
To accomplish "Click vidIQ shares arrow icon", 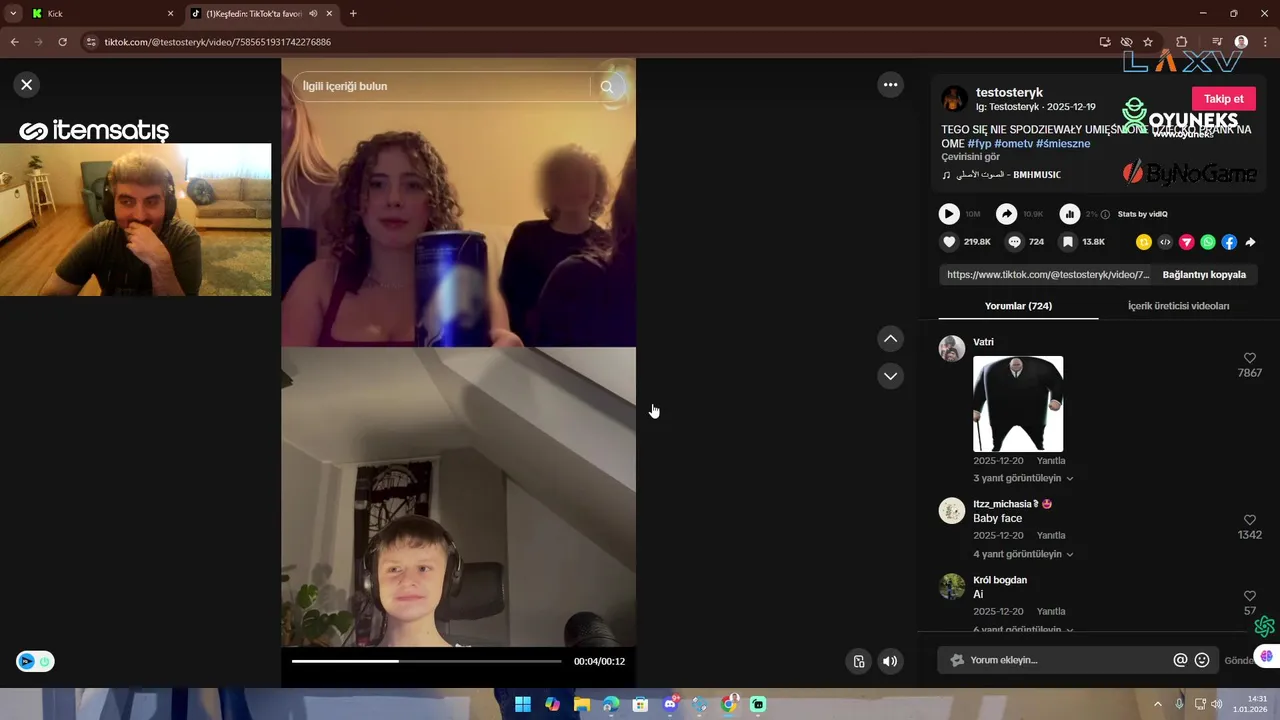I will 1007,214.
